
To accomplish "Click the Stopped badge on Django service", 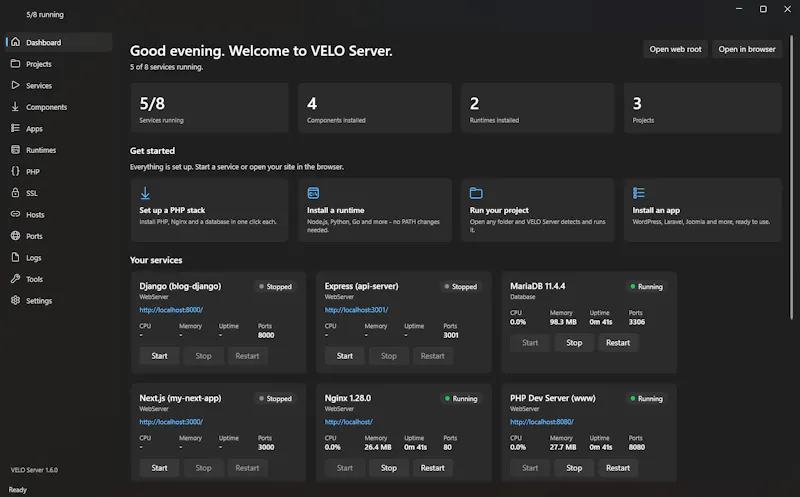I will click(275, 287).
